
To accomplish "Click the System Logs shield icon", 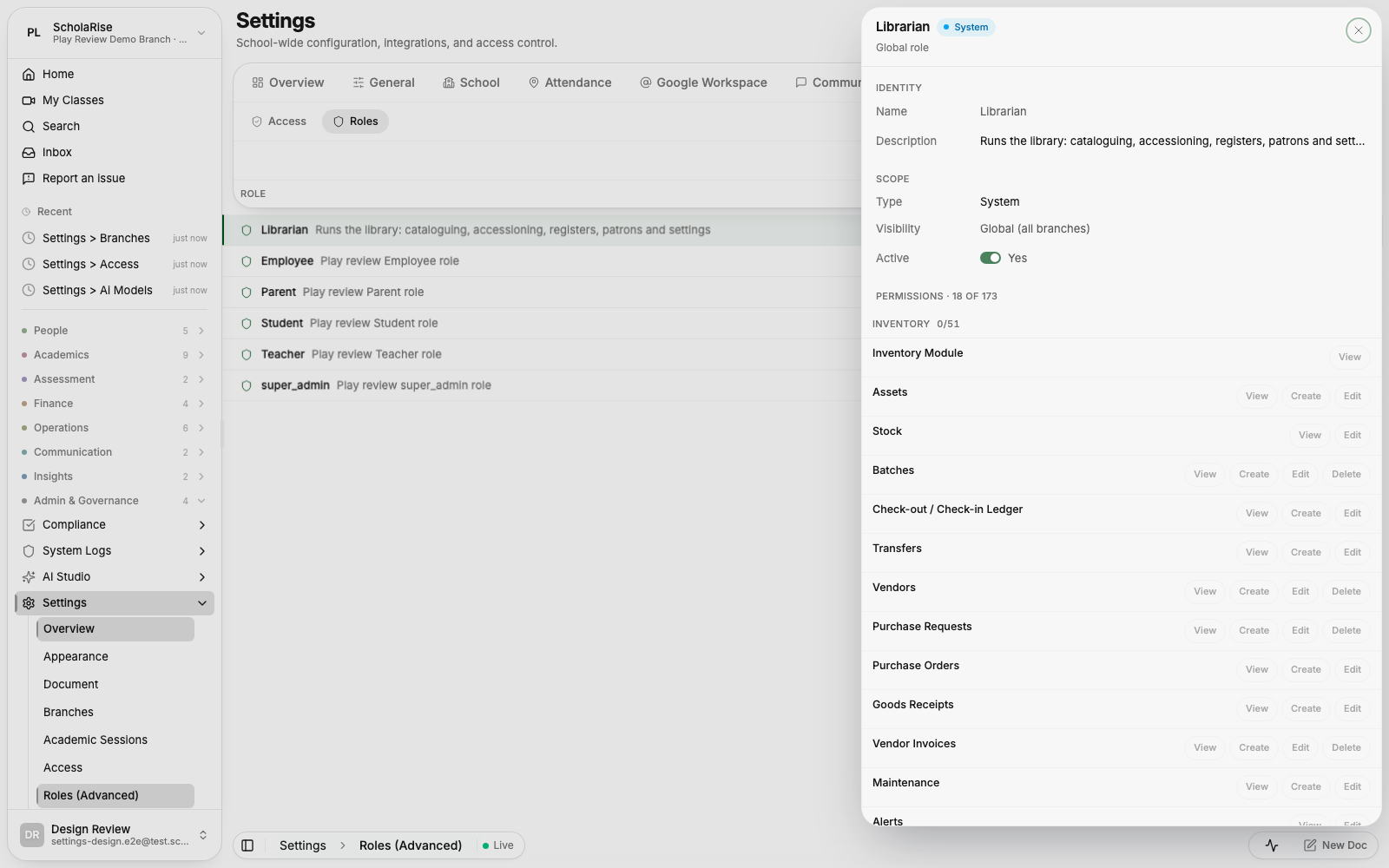I will (29, 551).
